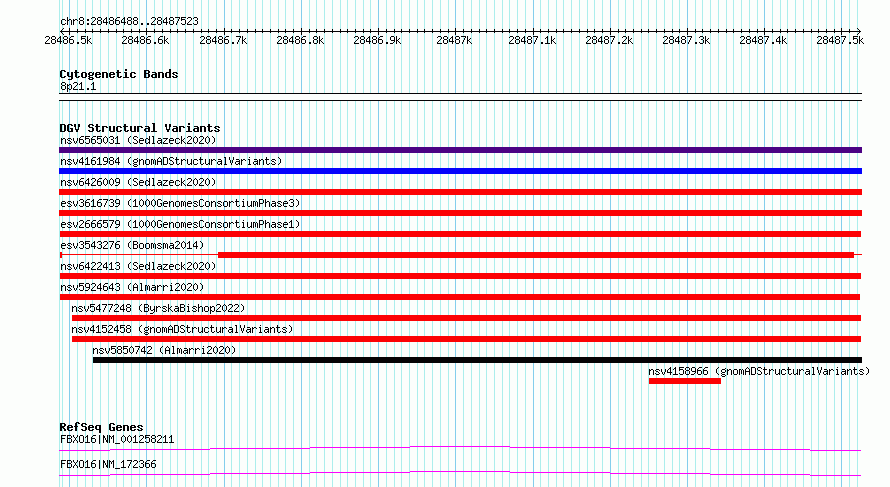
Task: Select variant label esv3543276 (Boomsma2014)
Action: 132,245
